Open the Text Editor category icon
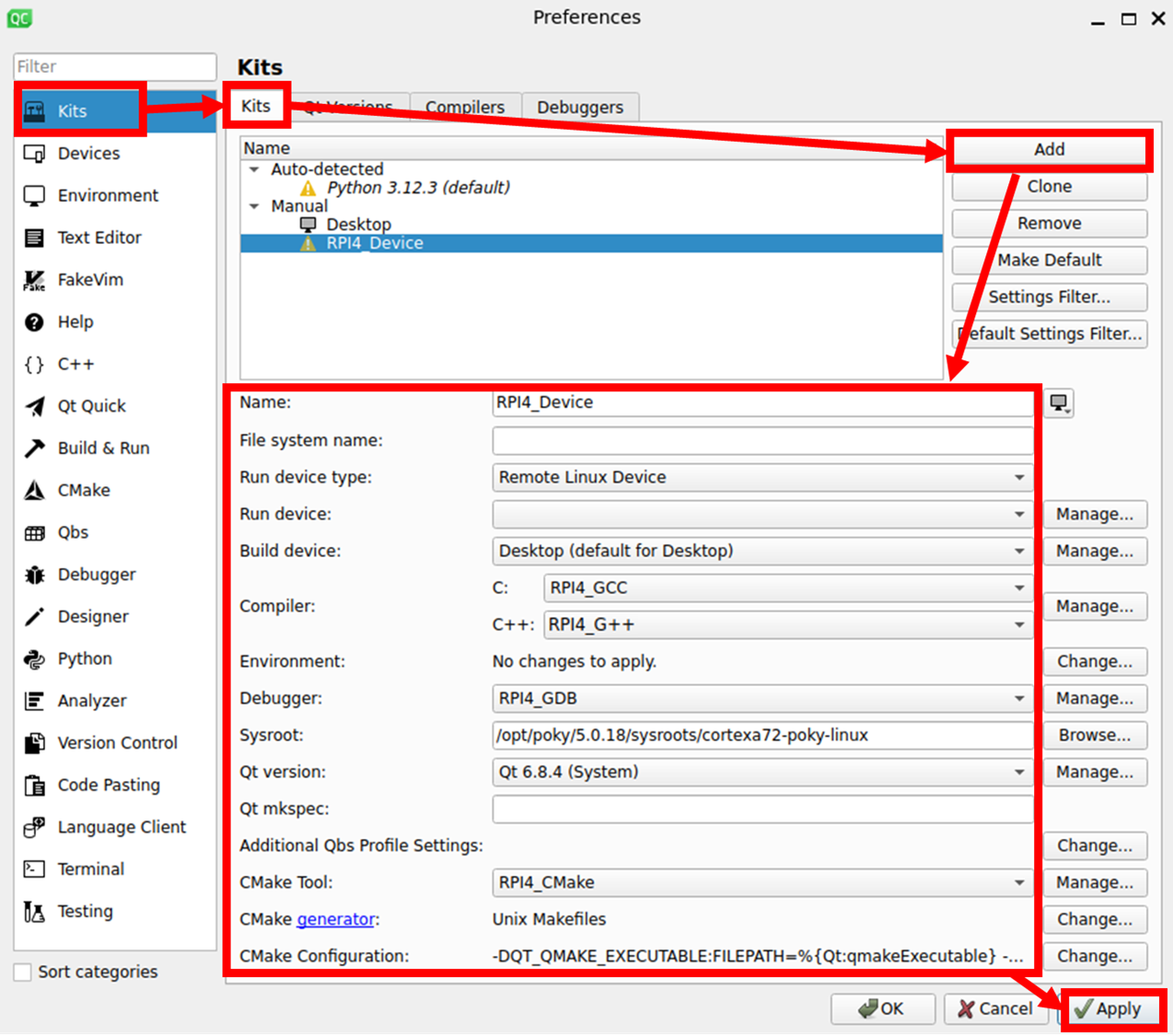This screenshot has width=1173, height=1036. tap(34, 238)
